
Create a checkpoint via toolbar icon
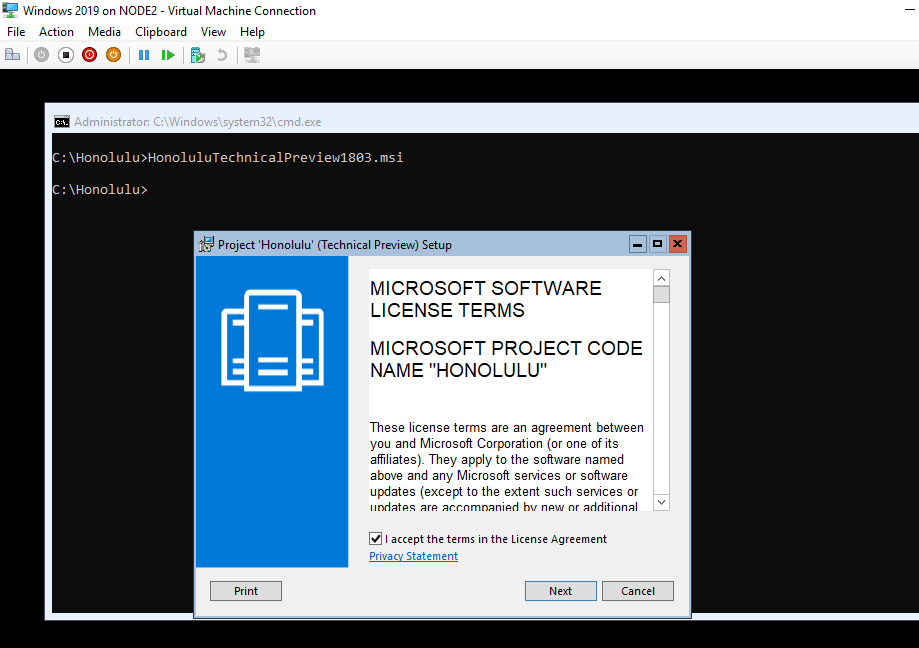pos(198,55)
